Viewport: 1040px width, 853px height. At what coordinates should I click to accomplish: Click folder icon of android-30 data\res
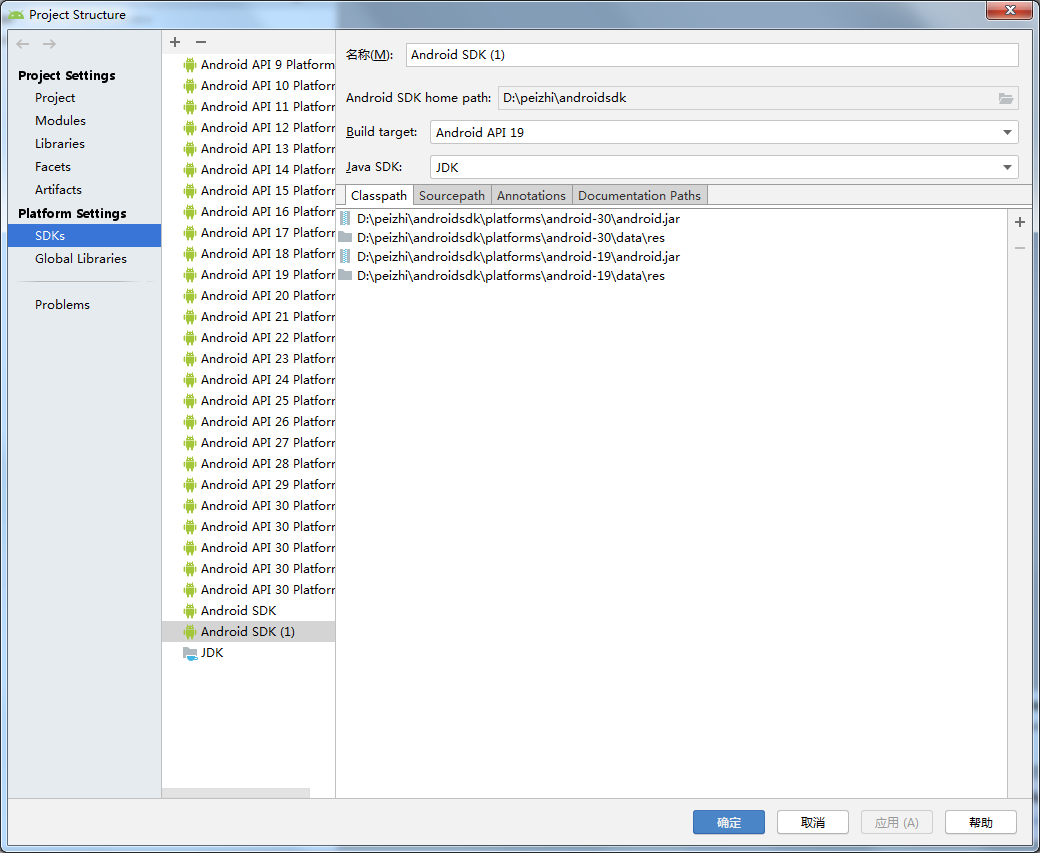pyautogui.click(x=345, y=237)
